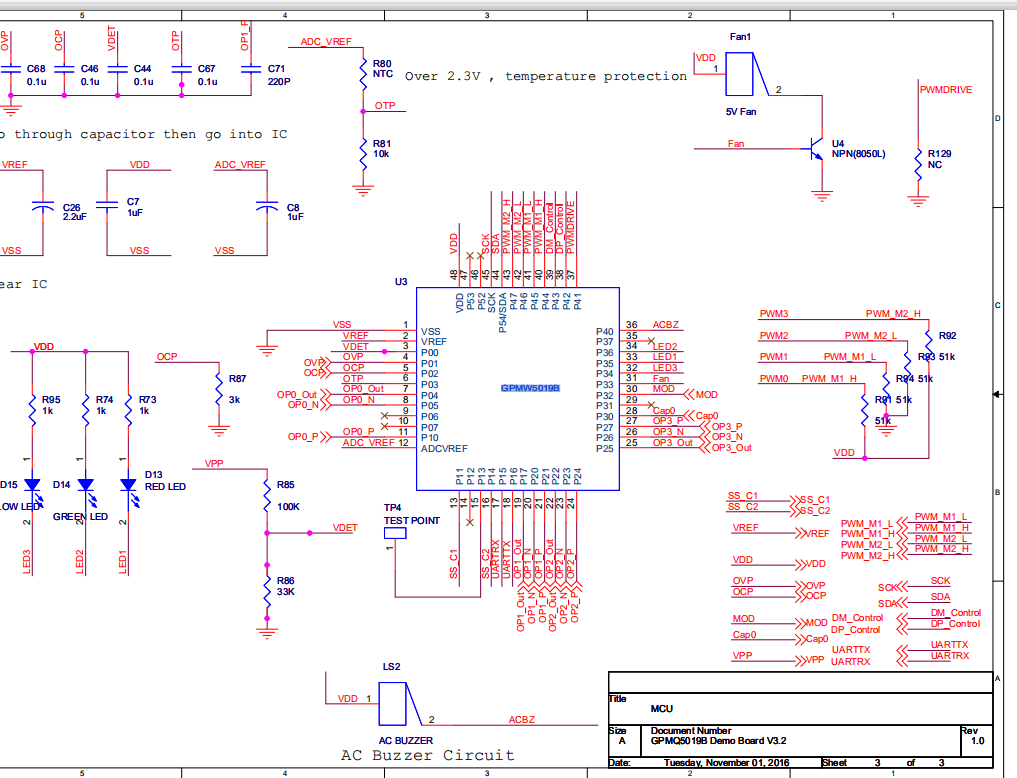This screenshot has height=778, width=1017.
Task: Select the D13 RED LED label
Action: coord(165,480)
